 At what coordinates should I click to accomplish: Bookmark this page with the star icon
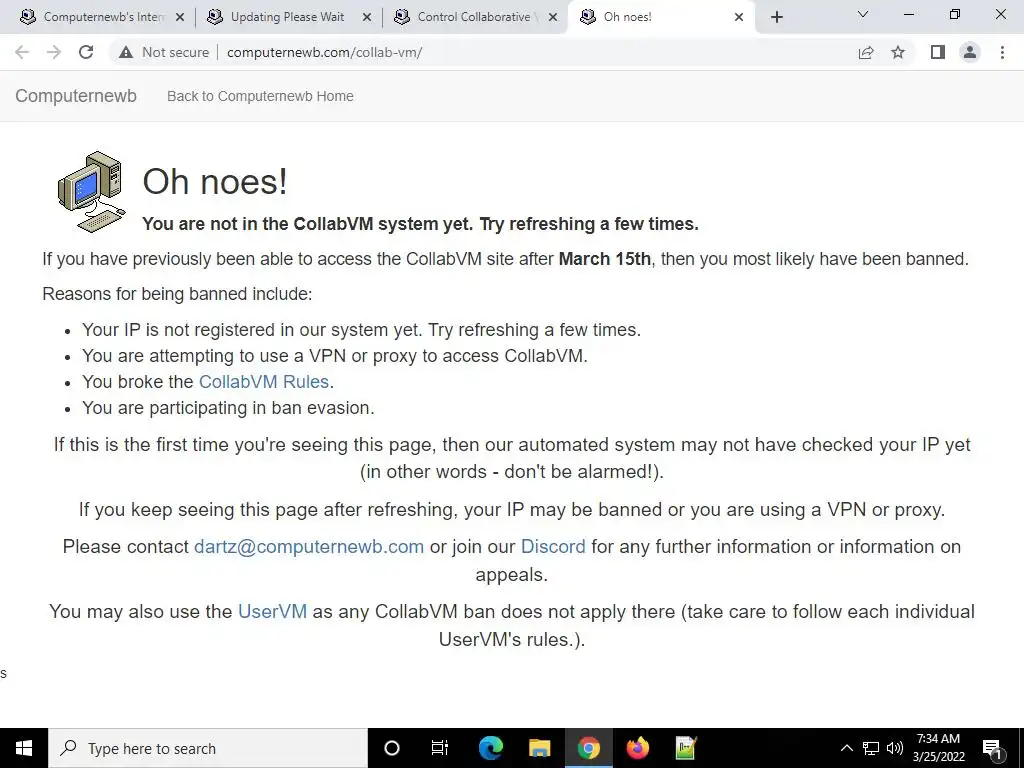coord(898,52)
